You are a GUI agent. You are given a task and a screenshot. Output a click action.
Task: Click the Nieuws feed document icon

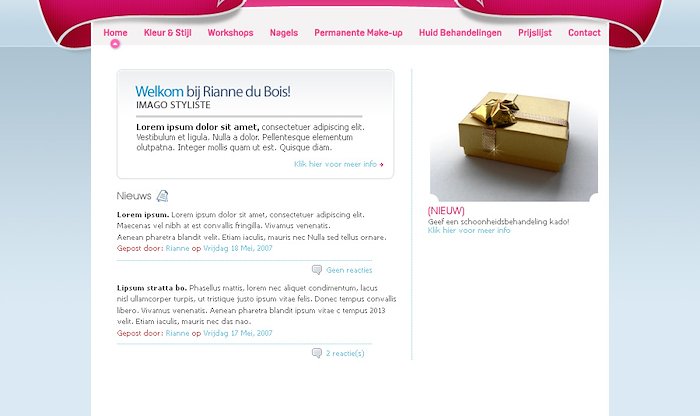(x=162, y=196)
